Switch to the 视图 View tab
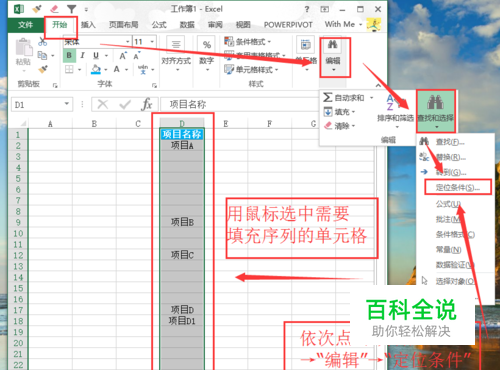The image size is (500, 370). pos(243,25)
